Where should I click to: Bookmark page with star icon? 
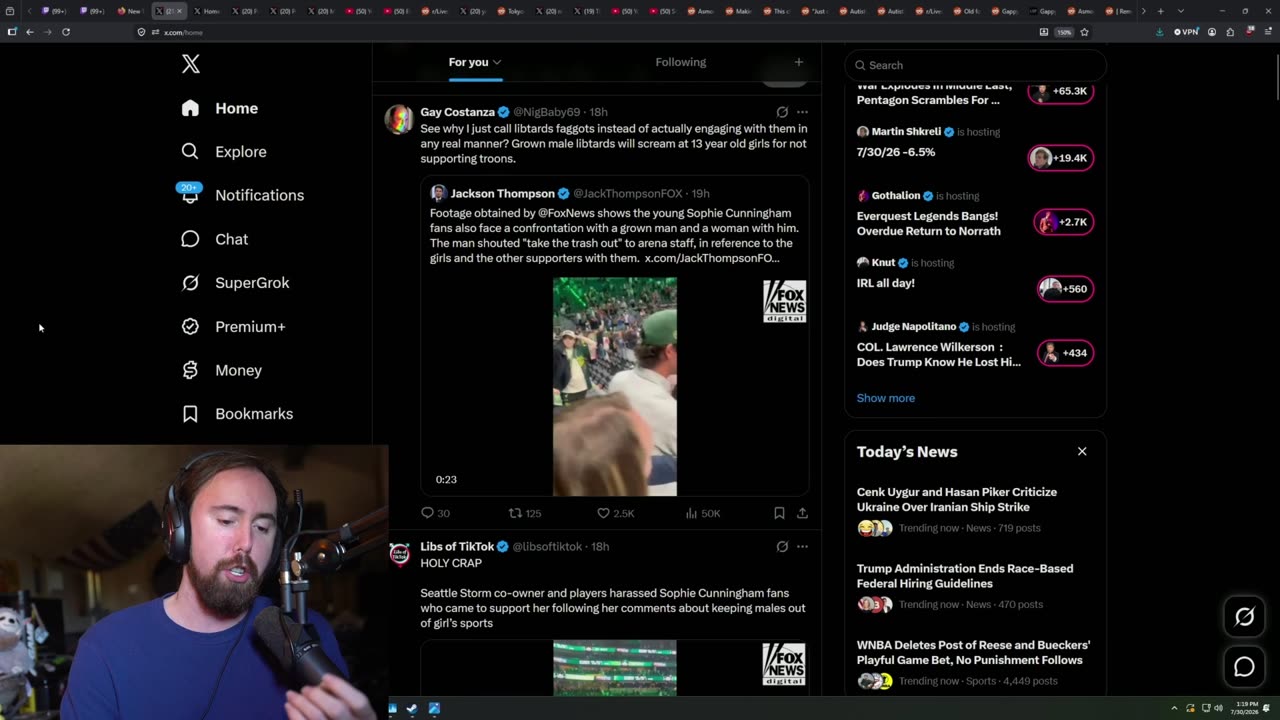click(1084, 32)
